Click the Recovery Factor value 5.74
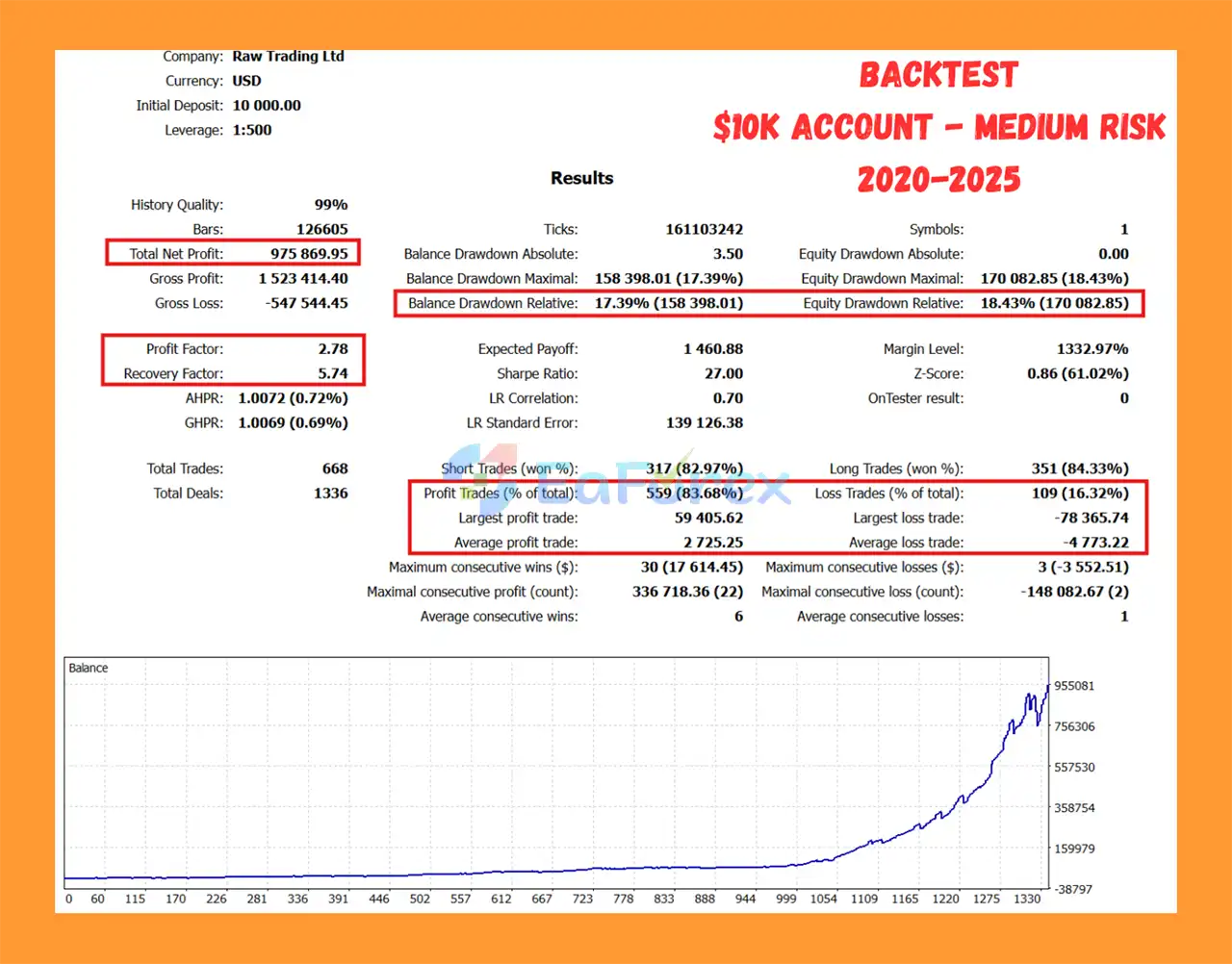1232x964 pixels. [x=333, y=374]
